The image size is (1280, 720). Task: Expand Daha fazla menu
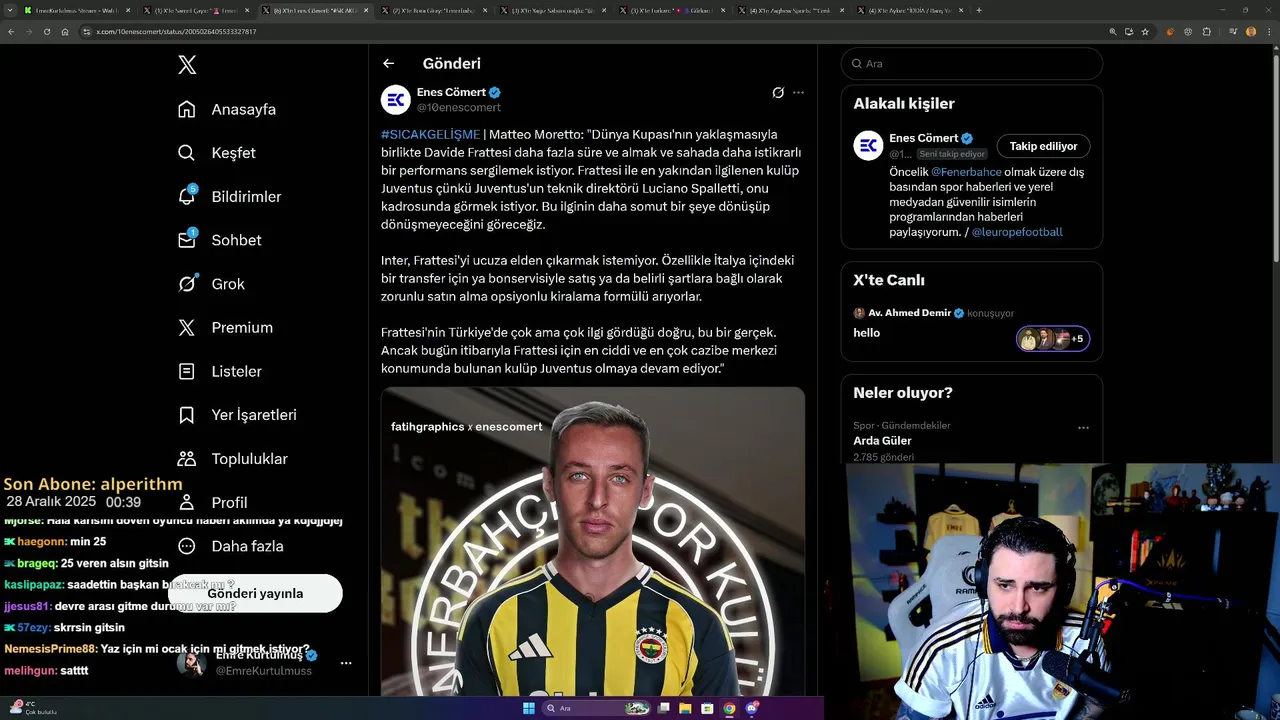pyautogui.click(x=230, y=546)
